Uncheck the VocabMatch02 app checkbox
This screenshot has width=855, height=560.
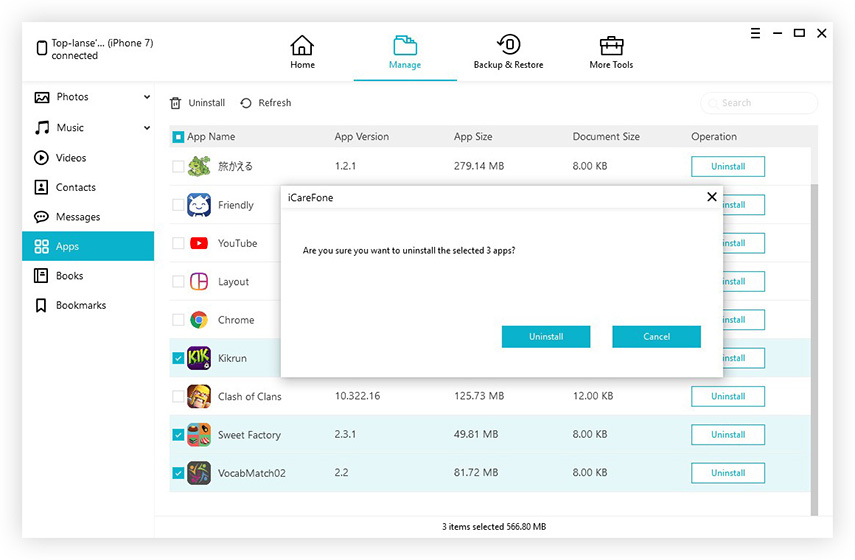[x=178, y=473]
